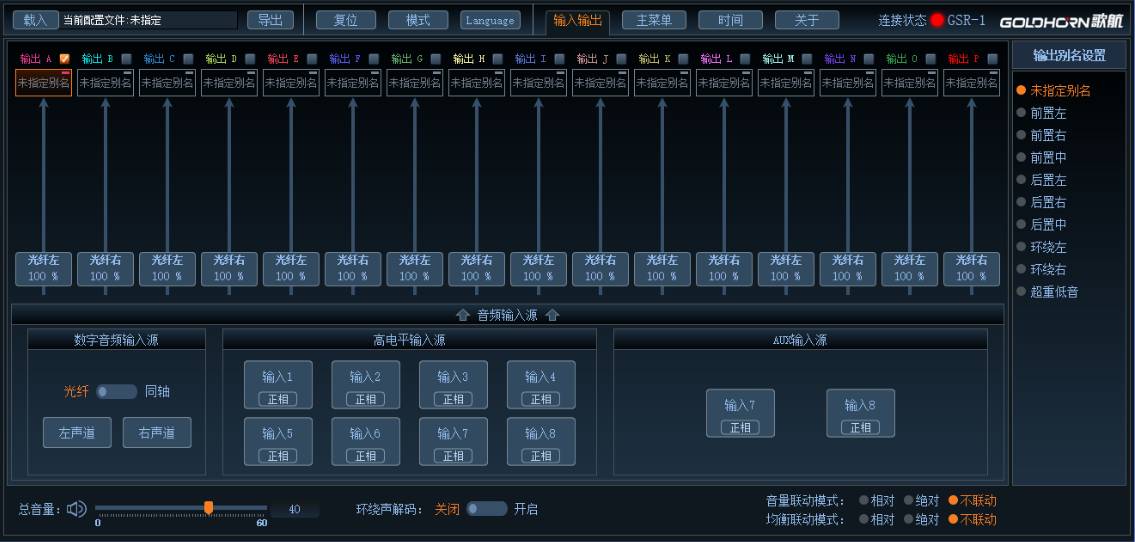Click the 载入 load button
Image resolution: width=1135 pixels, height=542 pixels.
click(x=35, y=20)
